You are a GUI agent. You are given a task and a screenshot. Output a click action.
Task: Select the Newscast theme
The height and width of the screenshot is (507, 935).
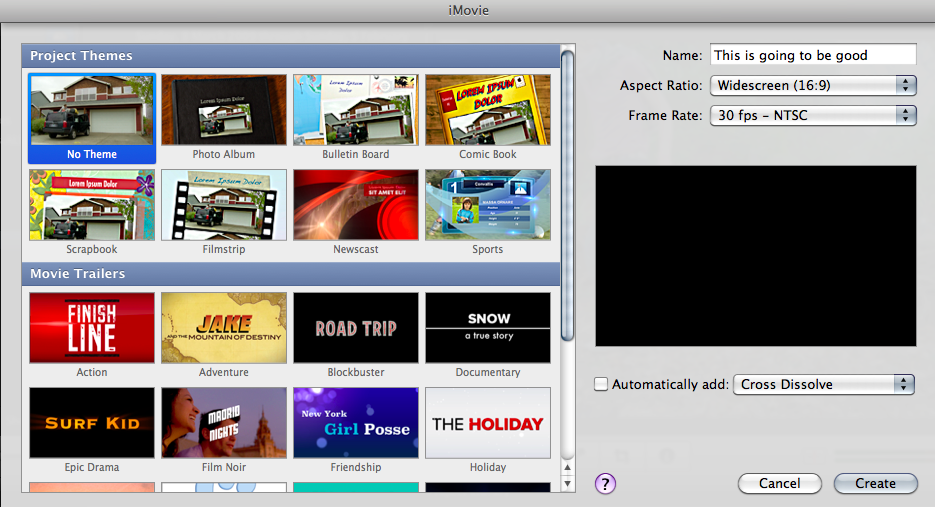pyautogui.click(x=356, y=205)
